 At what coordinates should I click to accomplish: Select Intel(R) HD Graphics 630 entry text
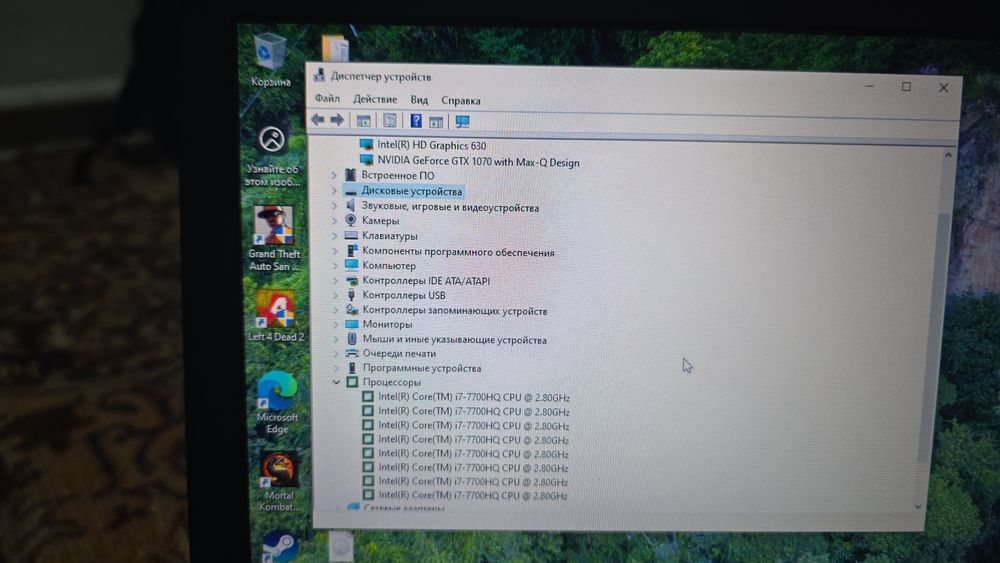(431, 145)
